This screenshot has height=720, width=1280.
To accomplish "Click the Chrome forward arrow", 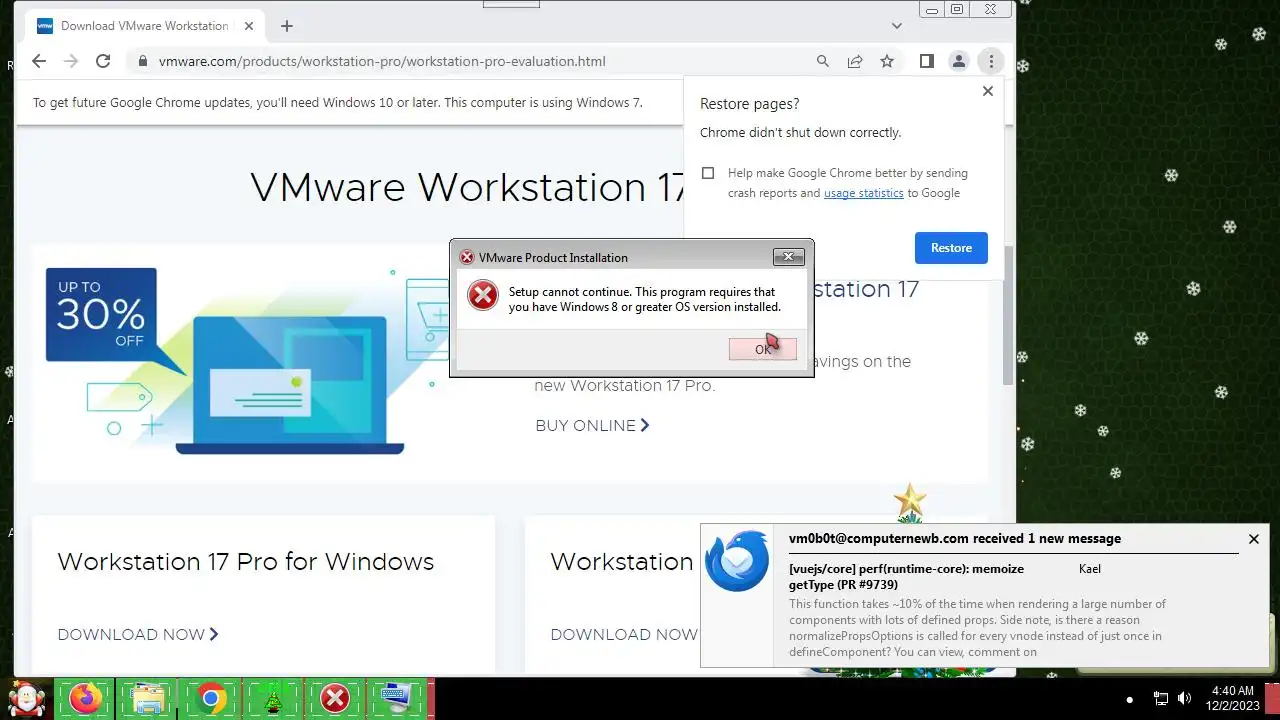I will [x=71, y=61].
